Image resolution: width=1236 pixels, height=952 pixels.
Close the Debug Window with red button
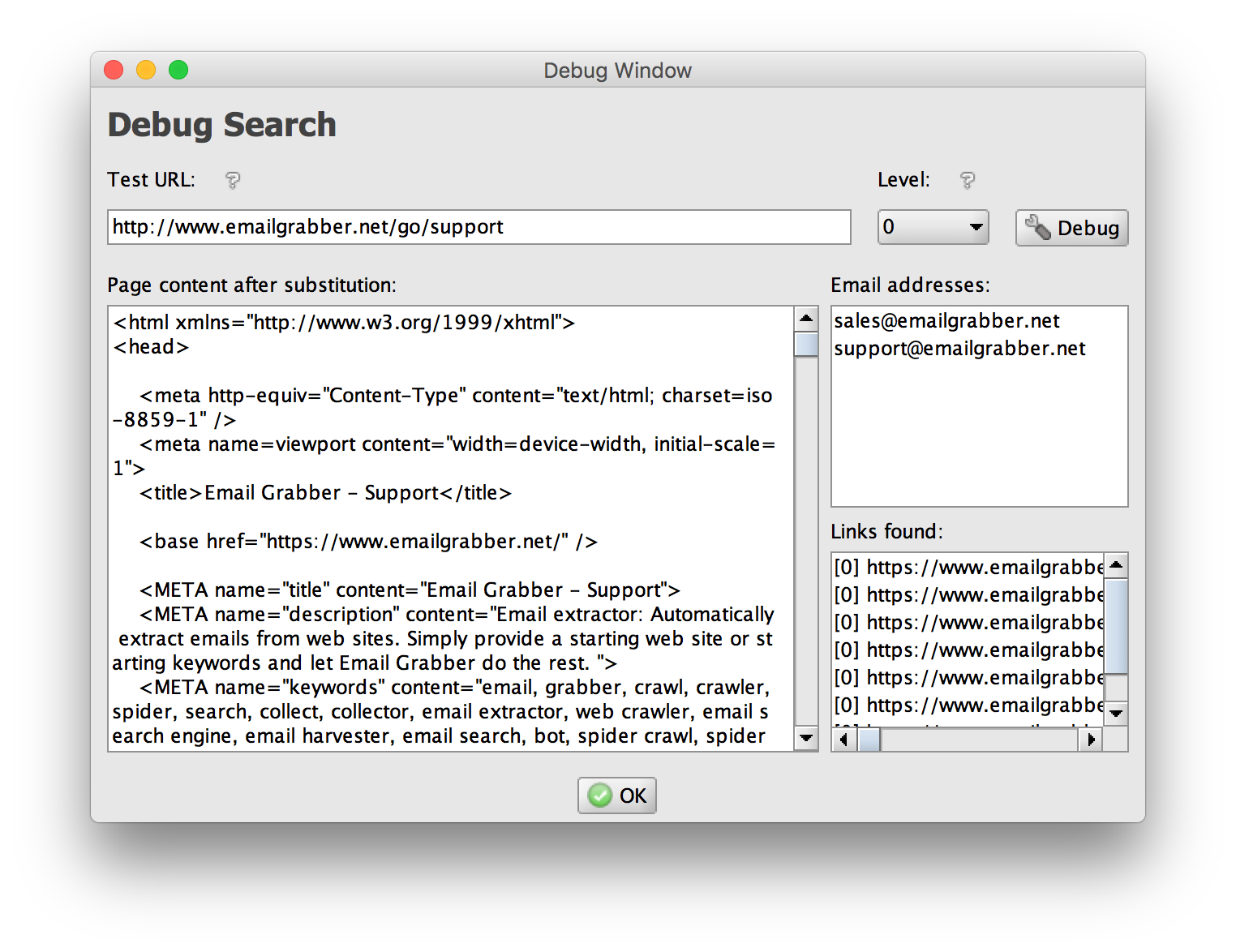[114, 71]
